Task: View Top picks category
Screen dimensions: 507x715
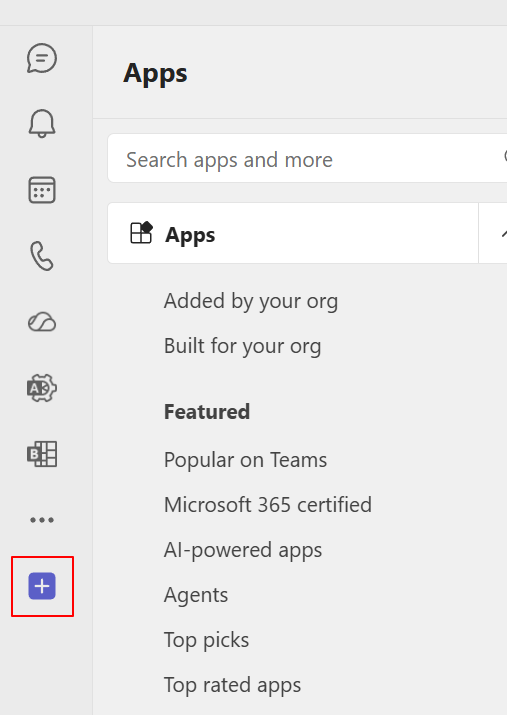Action: (207, 640)
